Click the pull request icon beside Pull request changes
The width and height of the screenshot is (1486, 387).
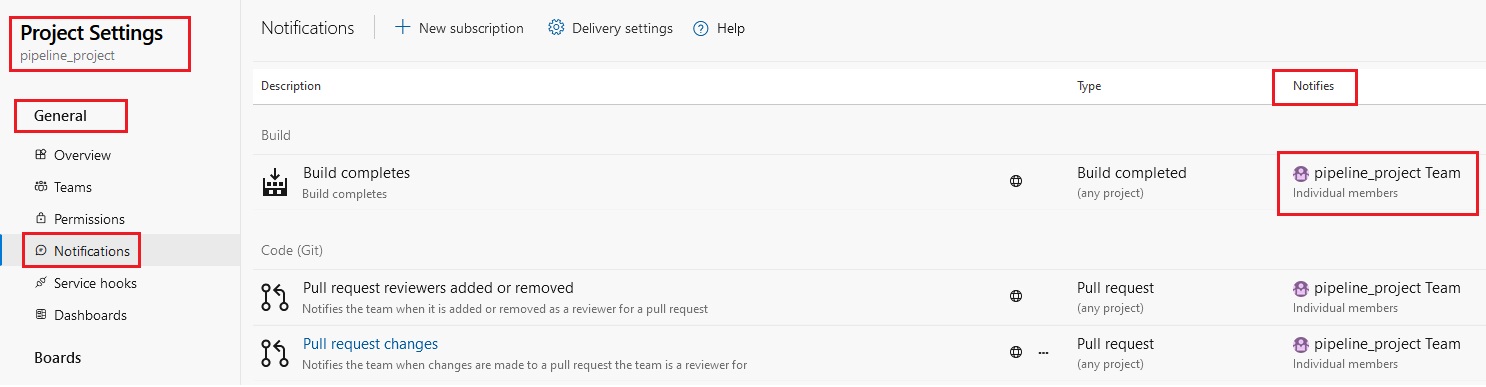274,353
